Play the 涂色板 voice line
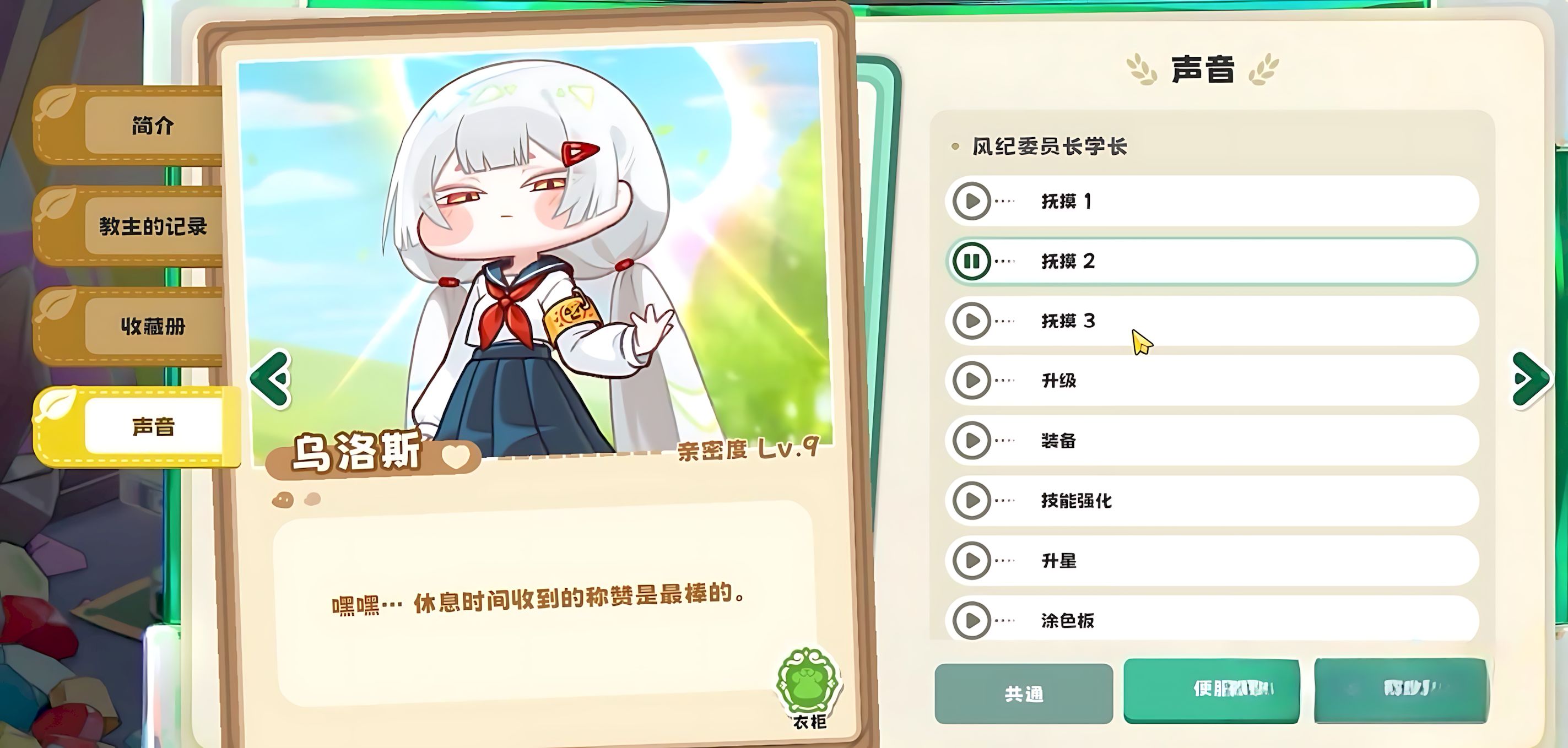Image resolution: width=1568 pixels, height=748 pixels. pos(971,620)
